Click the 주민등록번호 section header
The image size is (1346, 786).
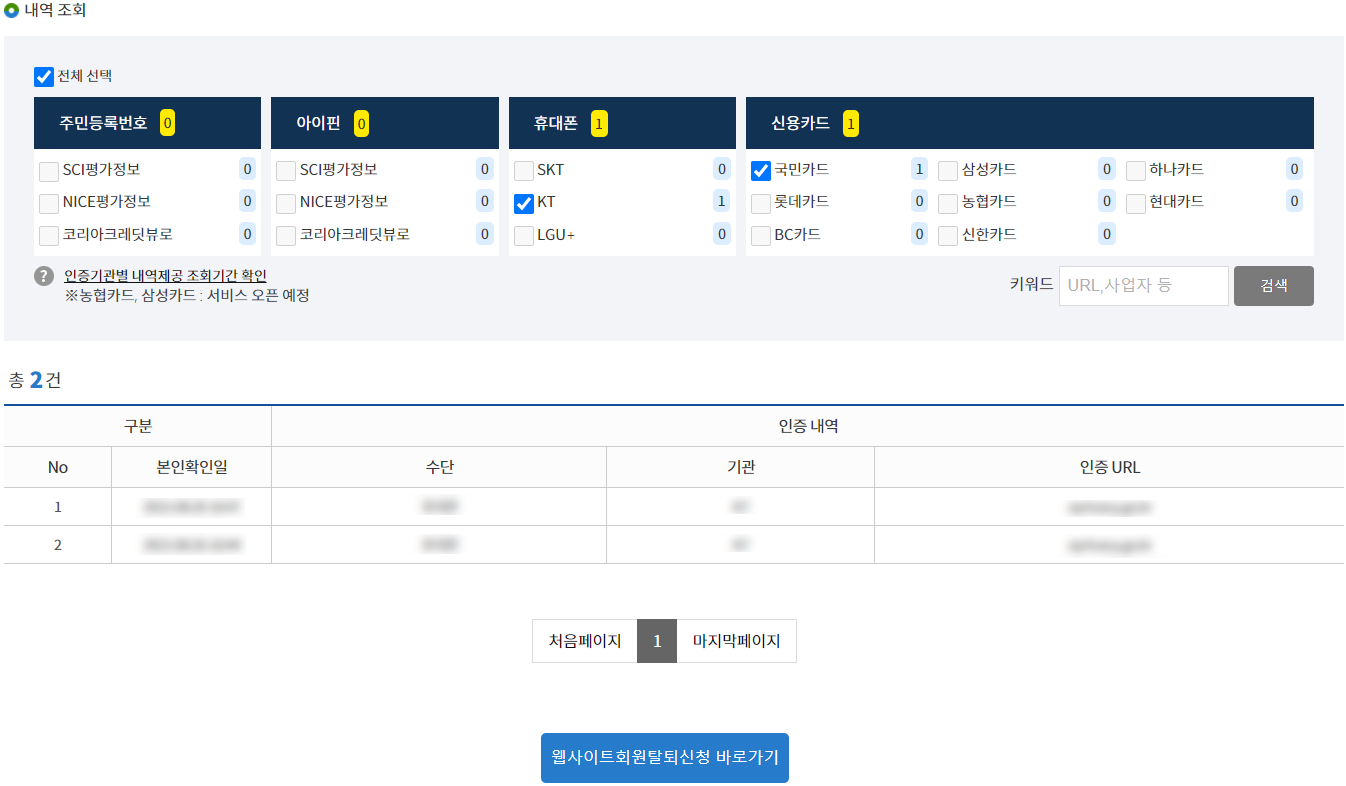click(147, 123)
